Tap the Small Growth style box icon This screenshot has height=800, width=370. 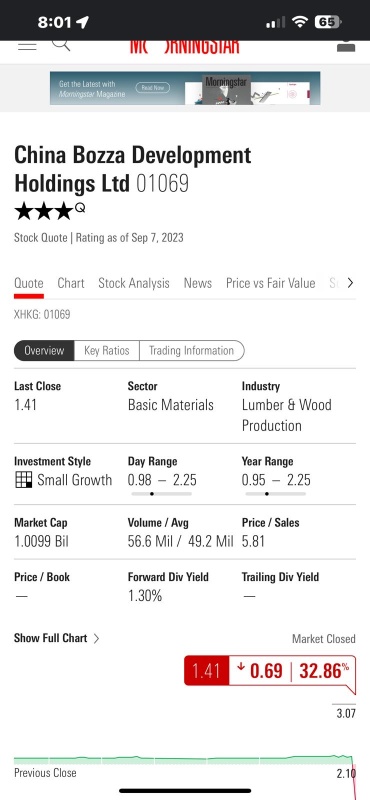(x=23, y=480)
